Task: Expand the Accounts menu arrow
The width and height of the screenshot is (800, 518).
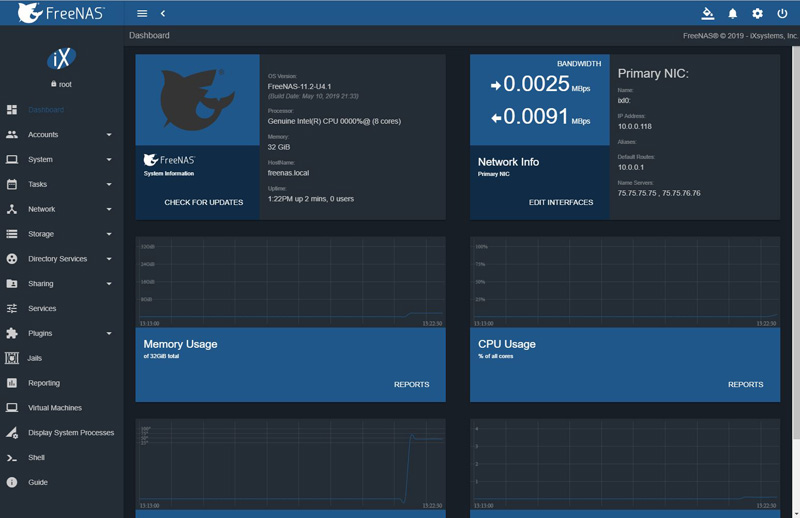Action: point(109,135)
